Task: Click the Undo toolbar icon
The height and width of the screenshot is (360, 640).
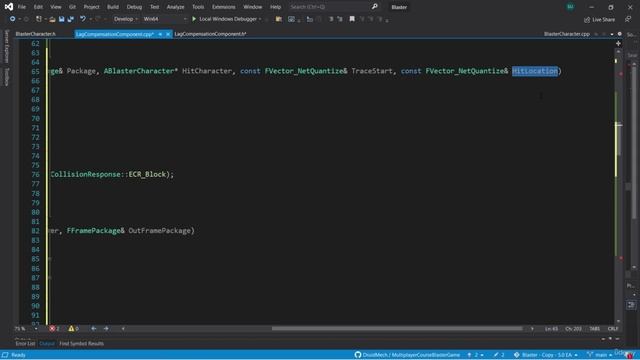Action: point(83,19)
